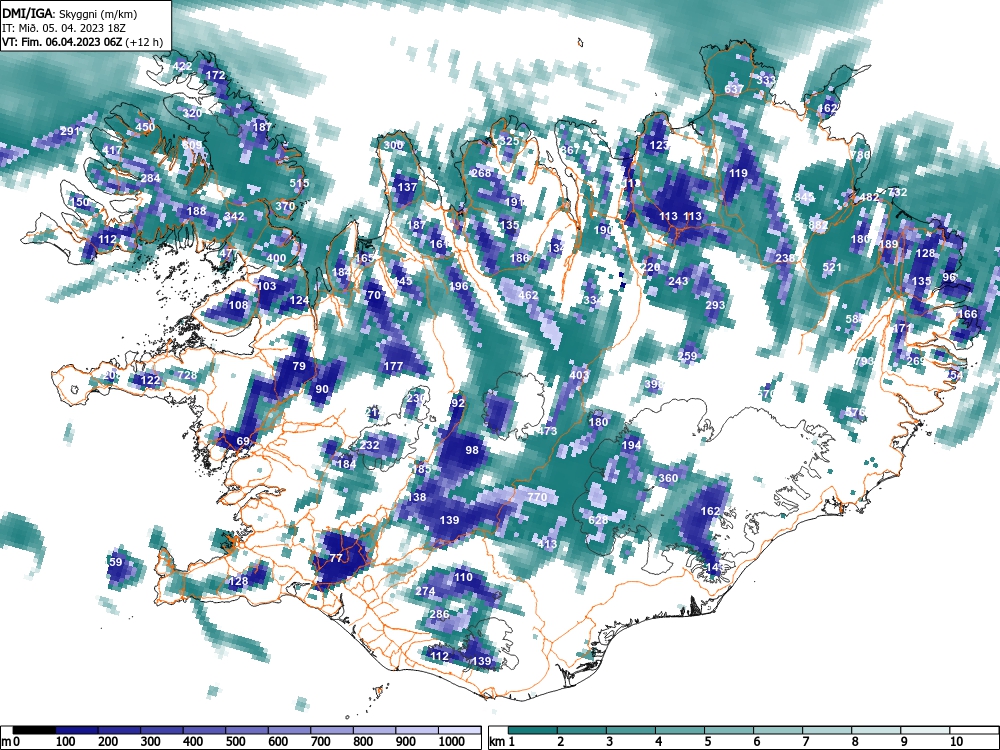Click the visibility value 370 on the map

pos(285,206)
